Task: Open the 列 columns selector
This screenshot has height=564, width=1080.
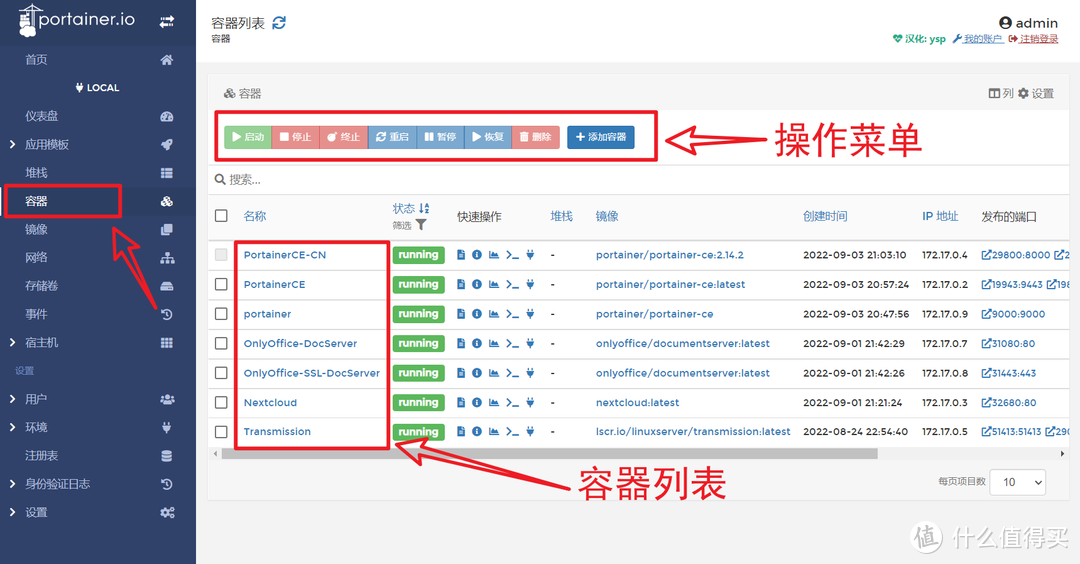Action: click(1001, 93)
